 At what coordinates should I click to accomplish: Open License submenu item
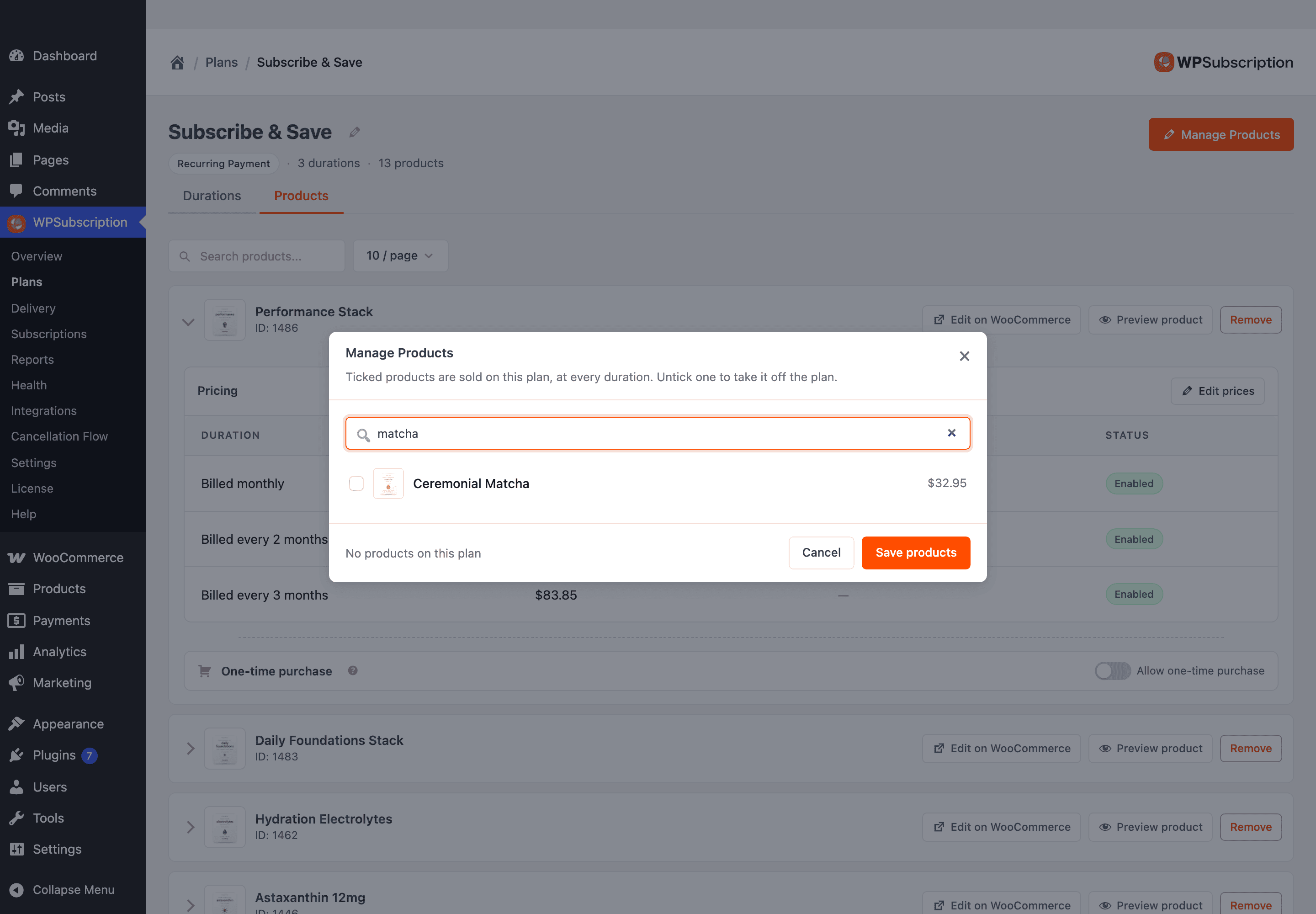(73, 489)
